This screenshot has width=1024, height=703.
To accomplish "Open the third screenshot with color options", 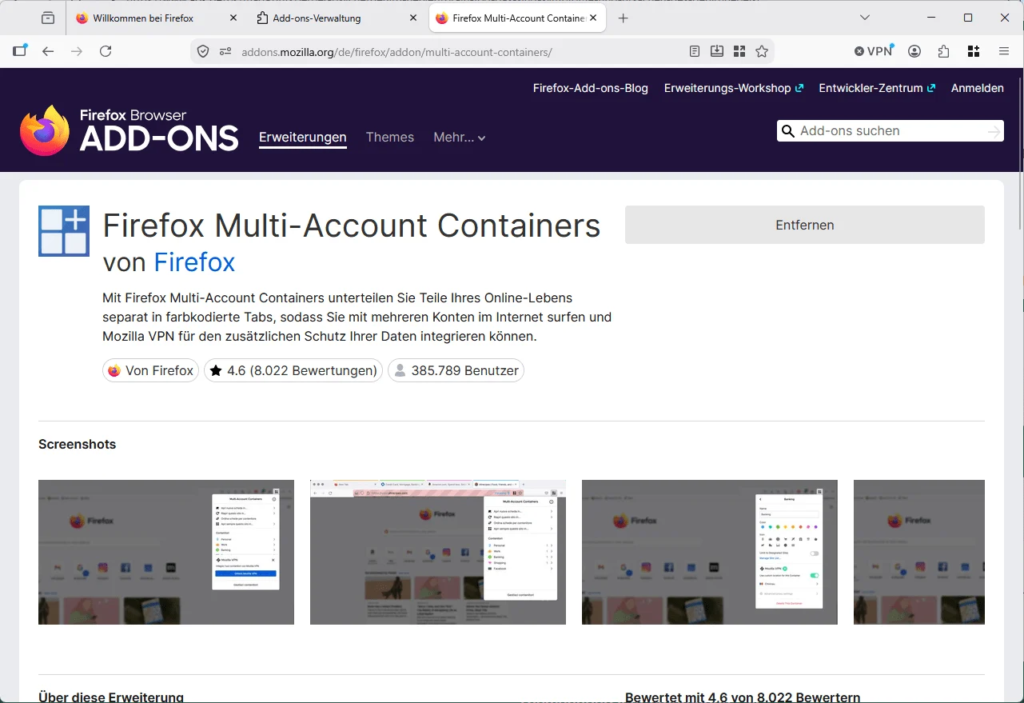I will click(x=709, y=552).
